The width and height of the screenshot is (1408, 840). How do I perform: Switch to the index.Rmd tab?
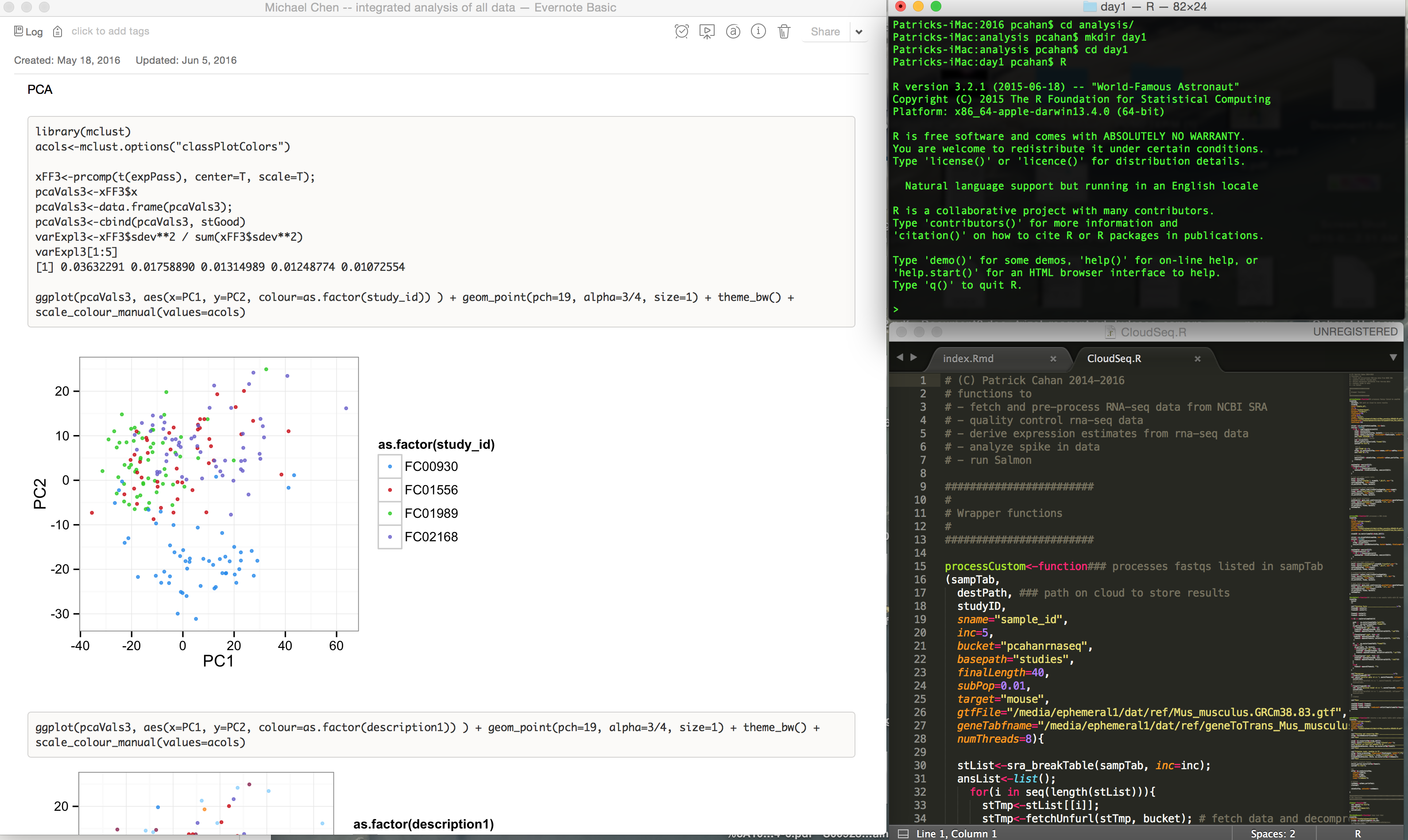tap(968, 358)
